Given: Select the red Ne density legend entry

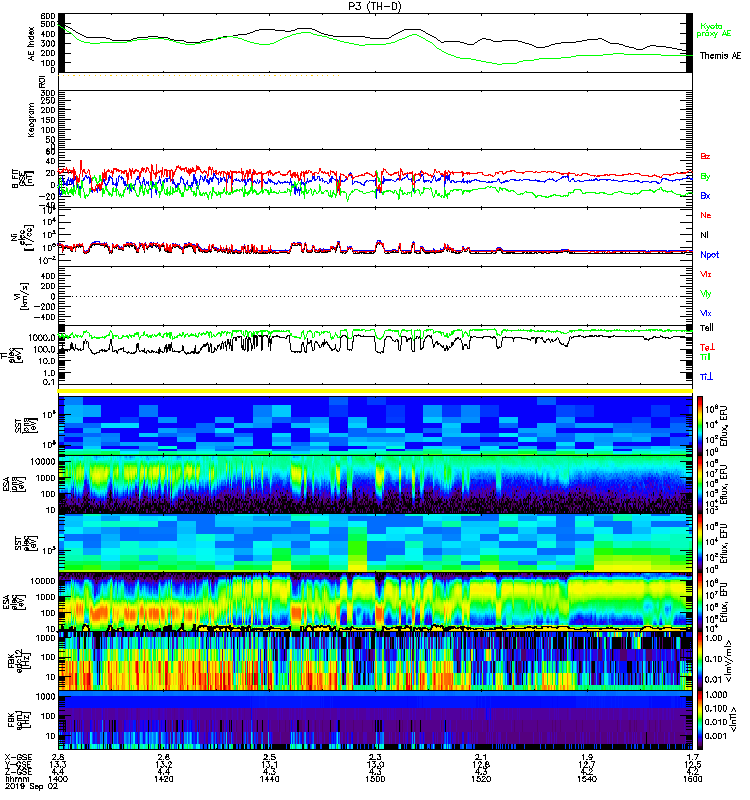Looking at the screenshot, I should [x=705, y=215].
